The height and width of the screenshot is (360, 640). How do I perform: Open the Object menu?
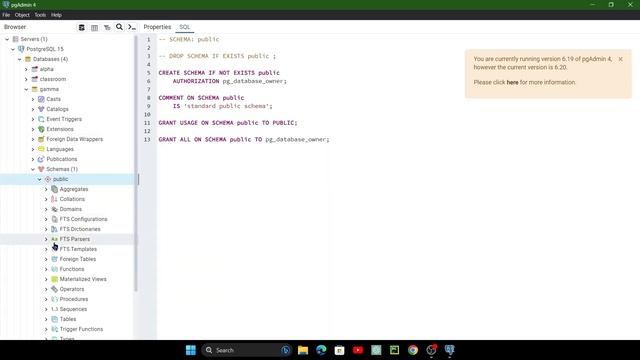click(22, 15)
